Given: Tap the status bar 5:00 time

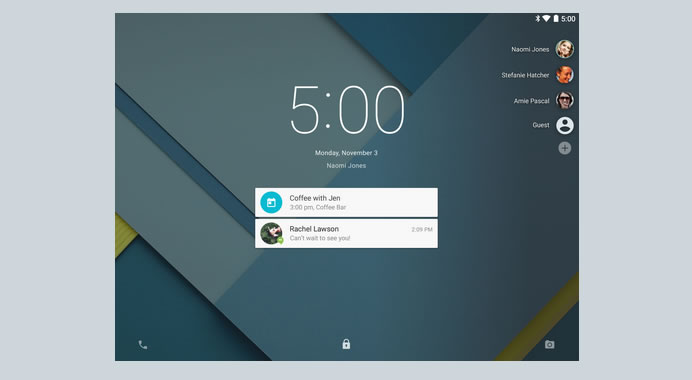Looking at the screenshot, I should point(568,19).
